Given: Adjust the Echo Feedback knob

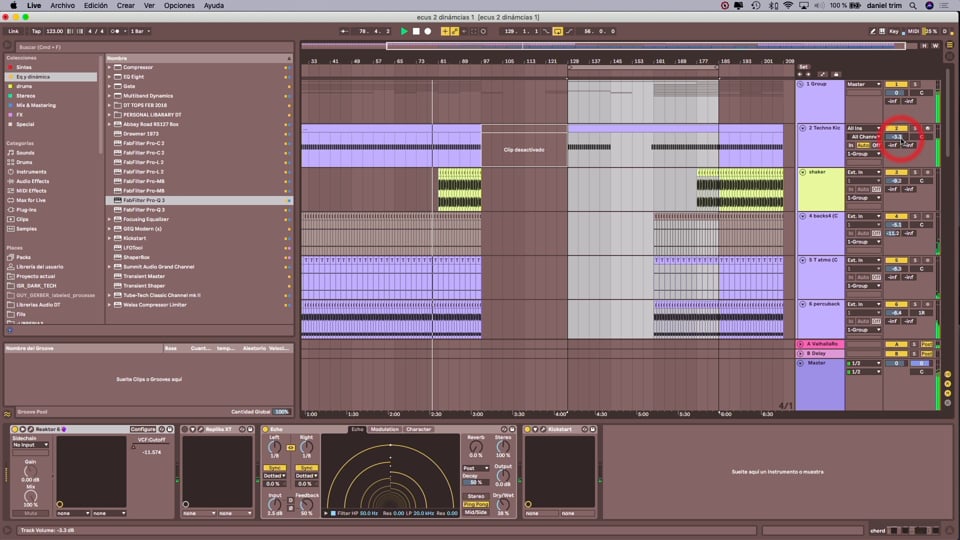Looking at the screenshot, I should (x=306, y=505).
